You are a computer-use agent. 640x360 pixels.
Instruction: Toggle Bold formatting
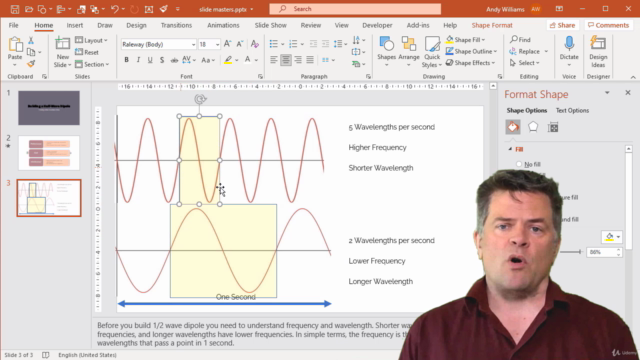[127, 60]
